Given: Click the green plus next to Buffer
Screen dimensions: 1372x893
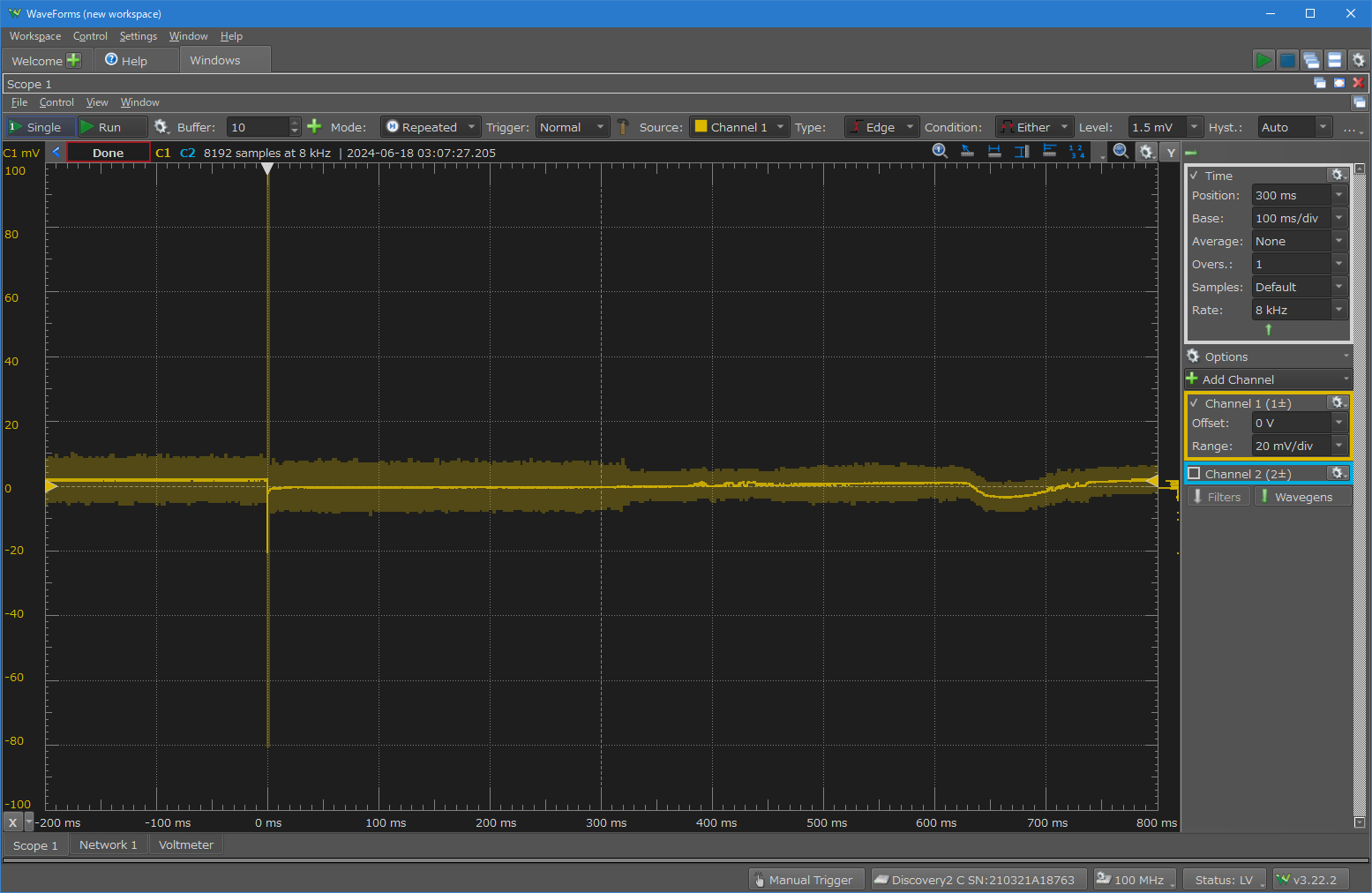Looking at the screenshot, I should coord(314,126).
